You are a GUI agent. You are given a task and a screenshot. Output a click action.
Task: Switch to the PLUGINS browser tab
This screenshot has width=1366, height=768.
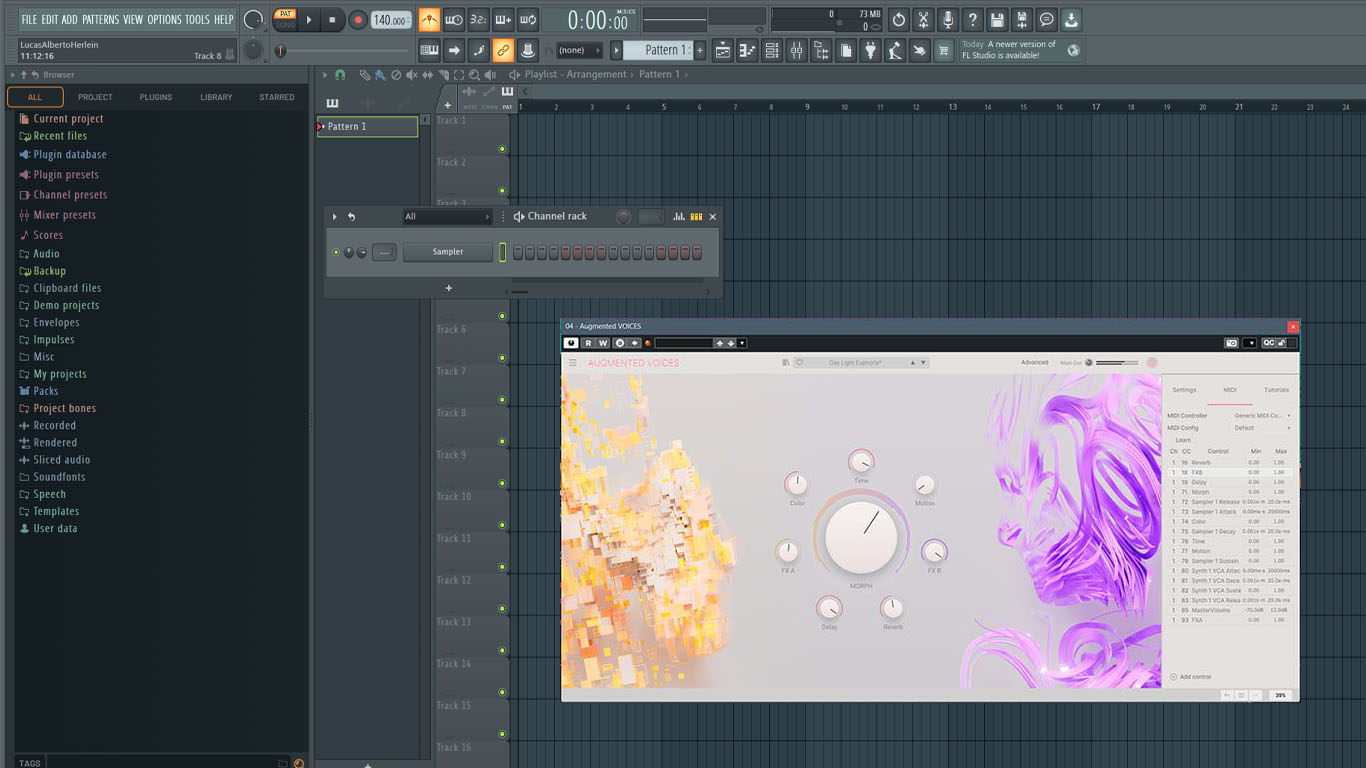click(x=155, y=97)
